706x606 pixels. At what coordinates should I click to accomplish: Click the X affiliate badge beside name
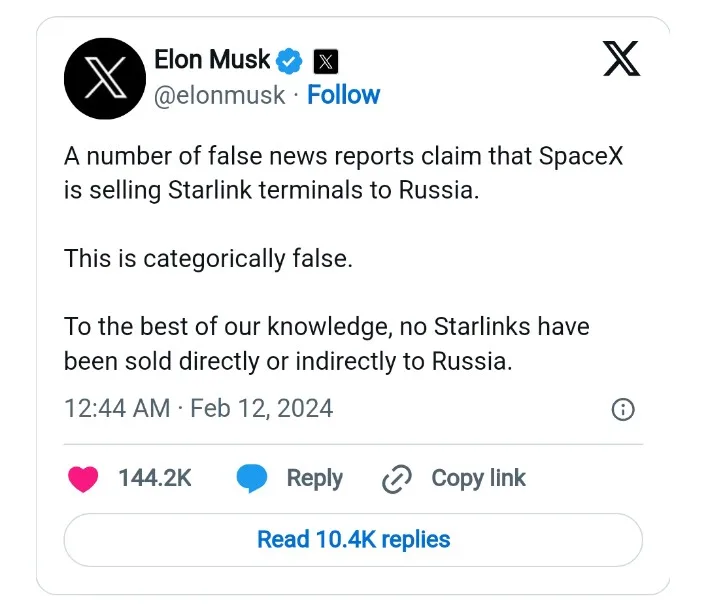(325, 62)
